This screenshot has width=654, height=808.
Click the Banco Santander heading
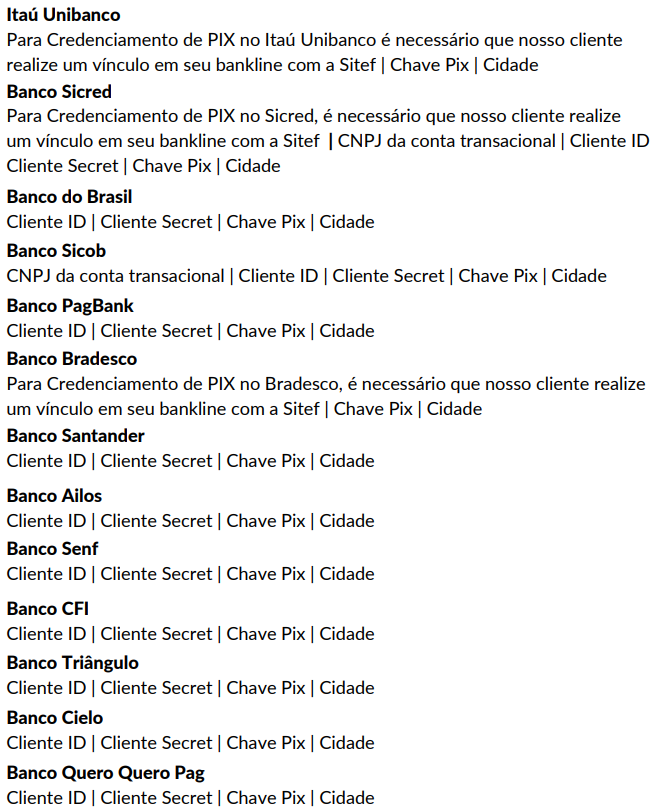[76, 436]
